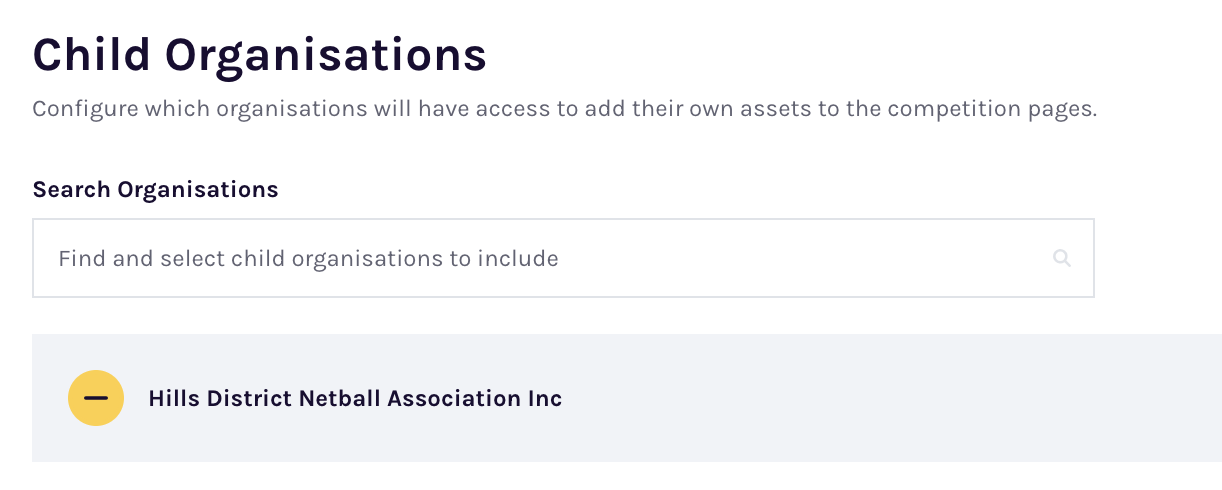Deselect Hills District Netball Association Inc organisation

pyautogui.click(x=96, y=398)
